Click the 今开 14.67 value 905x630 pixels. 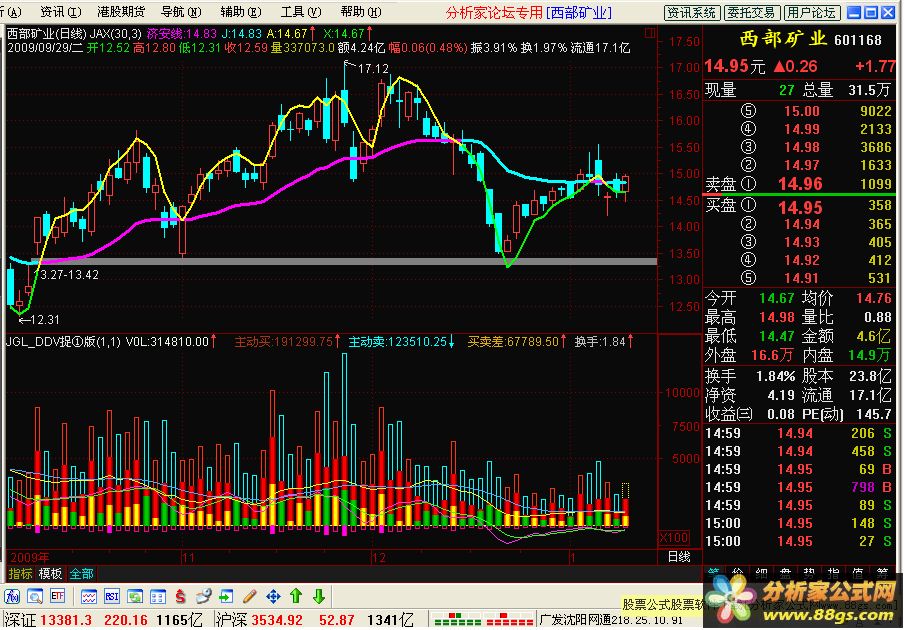click(x=776, y=298)
